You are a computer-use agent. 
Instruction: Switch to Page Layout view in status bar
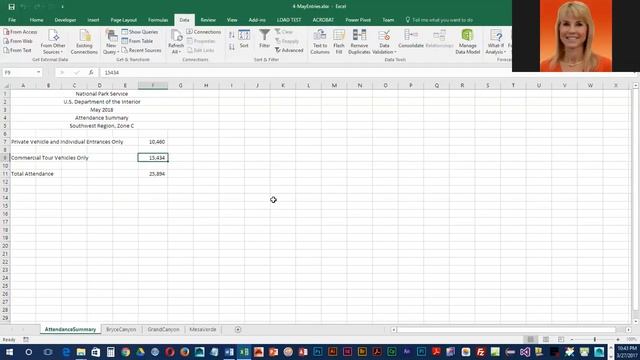pyautogui.click(x=546, y=339)
